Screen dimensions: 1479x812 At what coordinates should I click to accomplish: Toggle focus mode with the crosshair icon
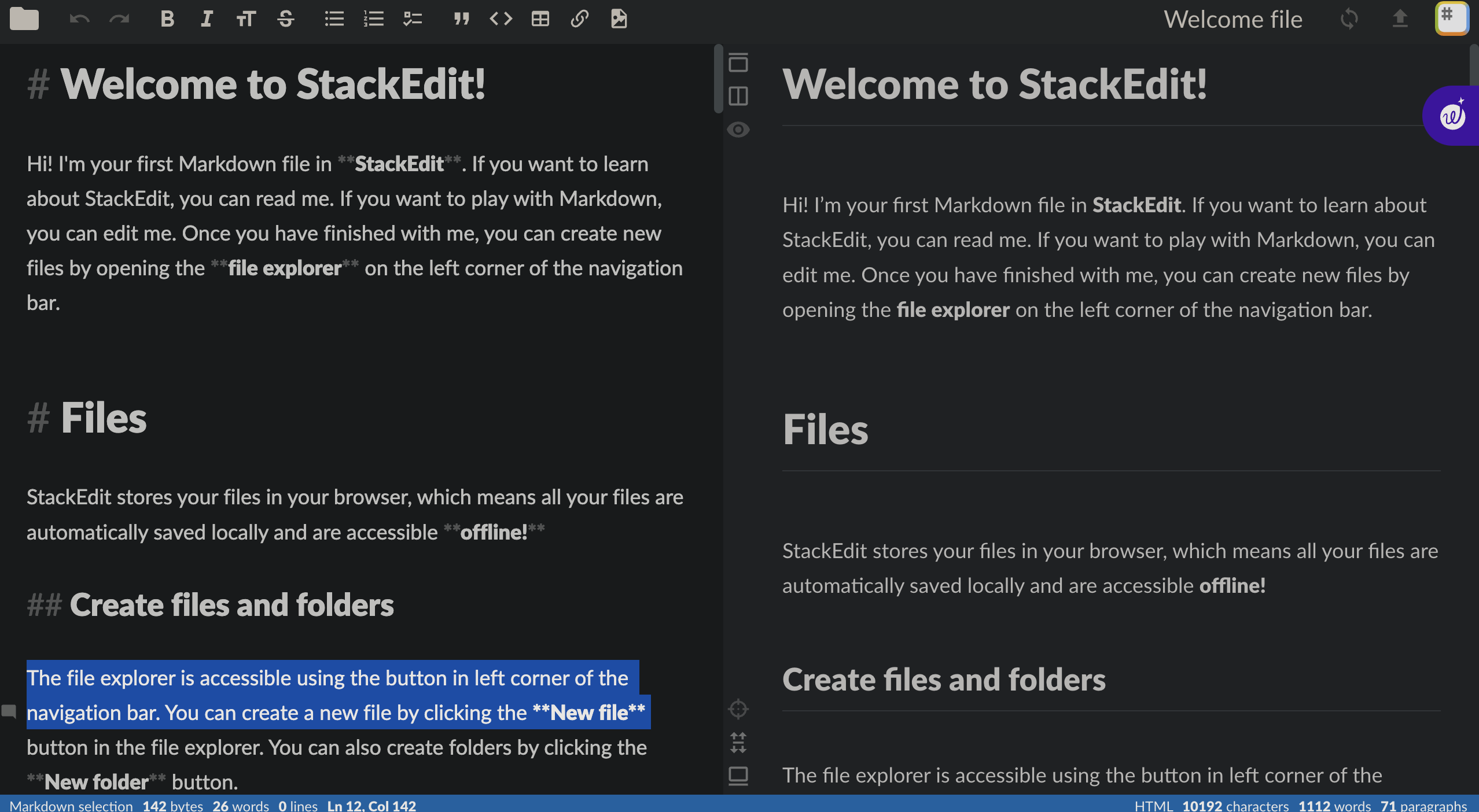(x=738, y=708)
